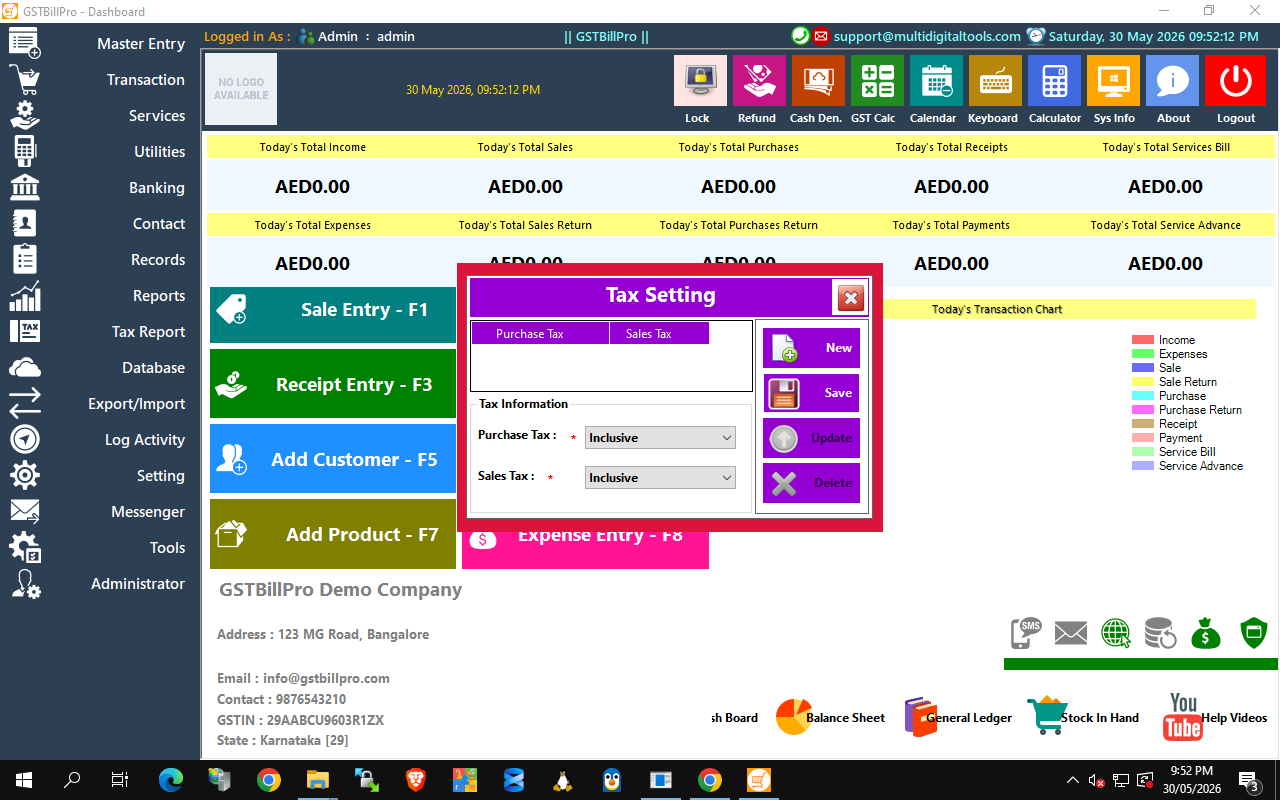Screen dimensions: 1280x800
Task: Click the Setting gear sidebar icon
Action: point(25,476)
